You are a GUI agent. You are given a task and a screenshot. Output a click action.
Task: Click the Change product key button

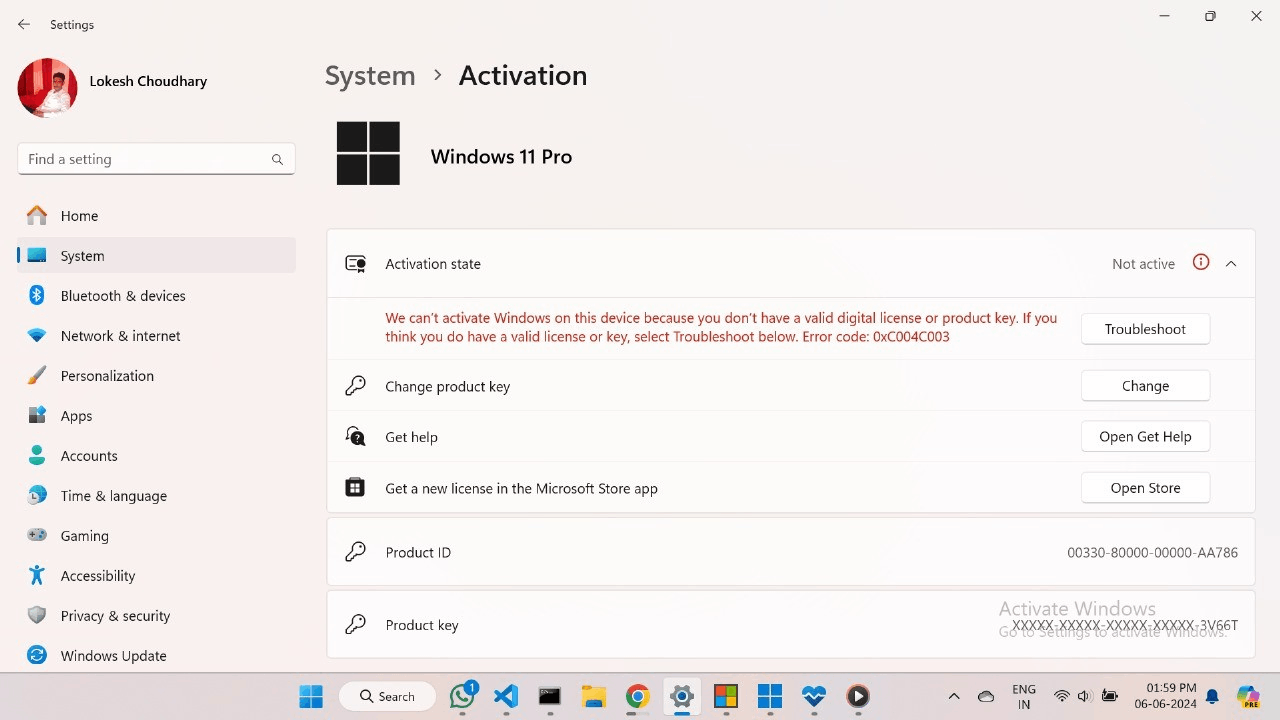[1145, 386]
